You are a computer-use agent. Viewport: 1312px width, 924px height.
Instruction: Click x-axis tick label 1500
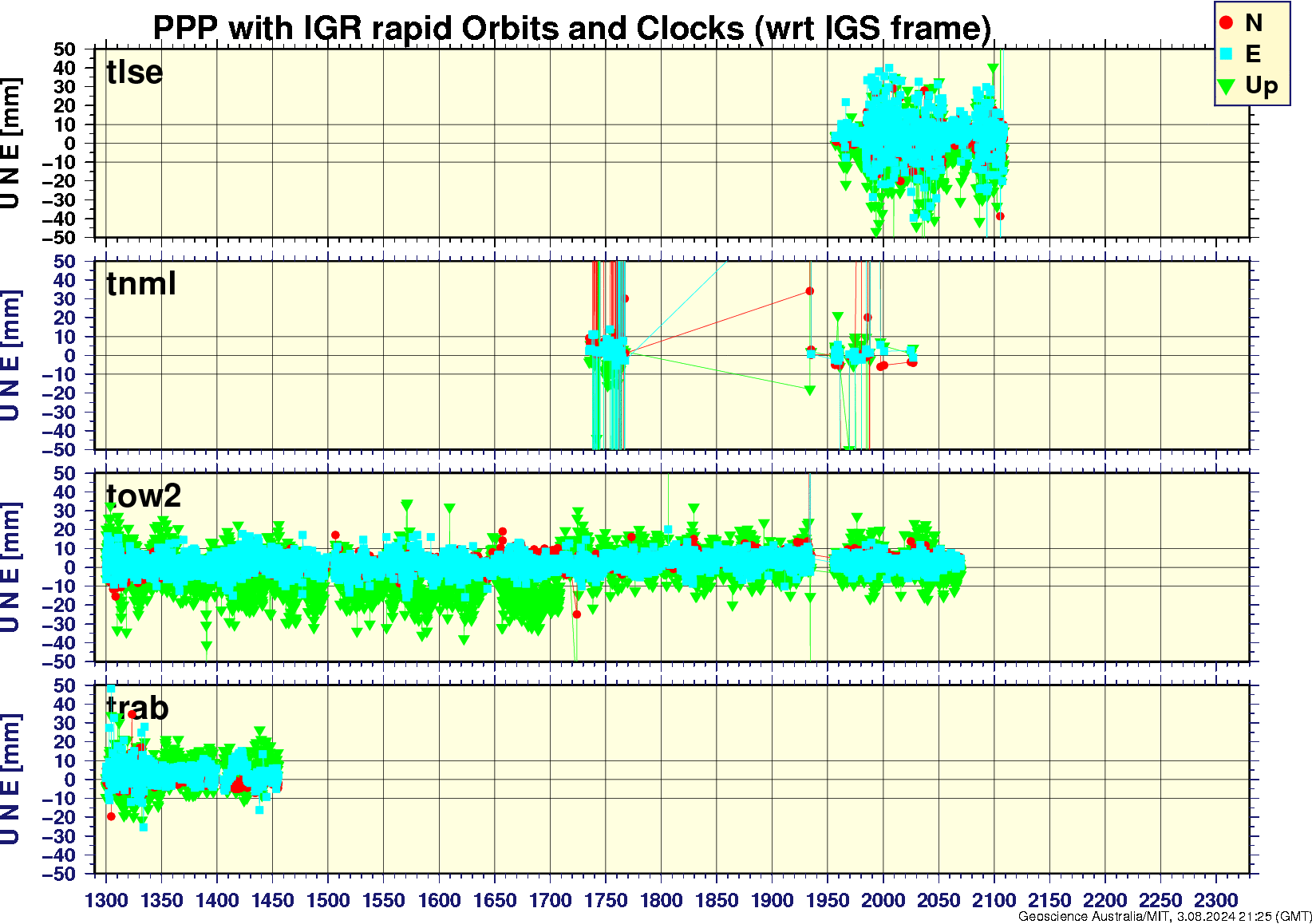click(x=328, y=900)
